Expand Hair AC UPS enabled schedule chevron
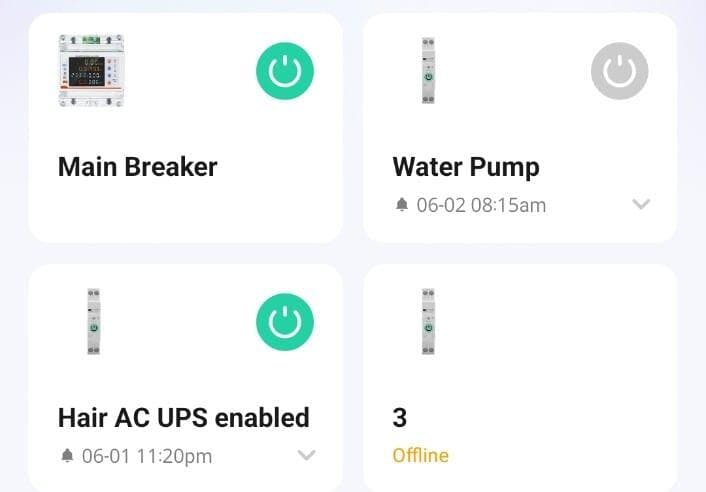 (x=306, y=455)
